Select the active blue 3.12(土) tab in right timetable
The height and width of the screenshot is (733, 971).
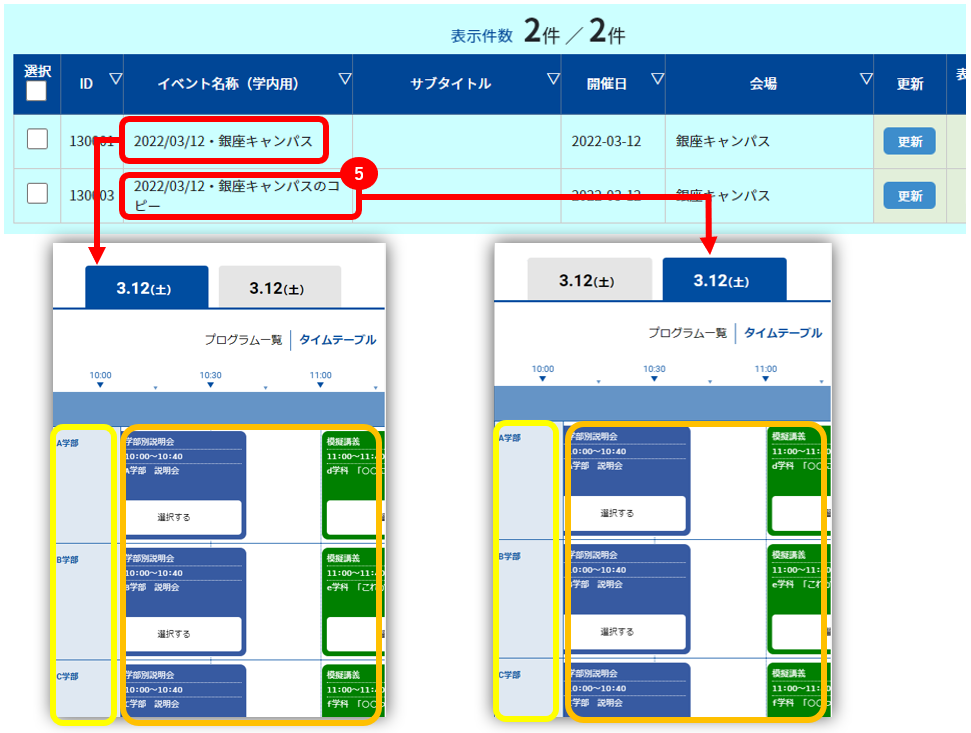coord(725,280)
